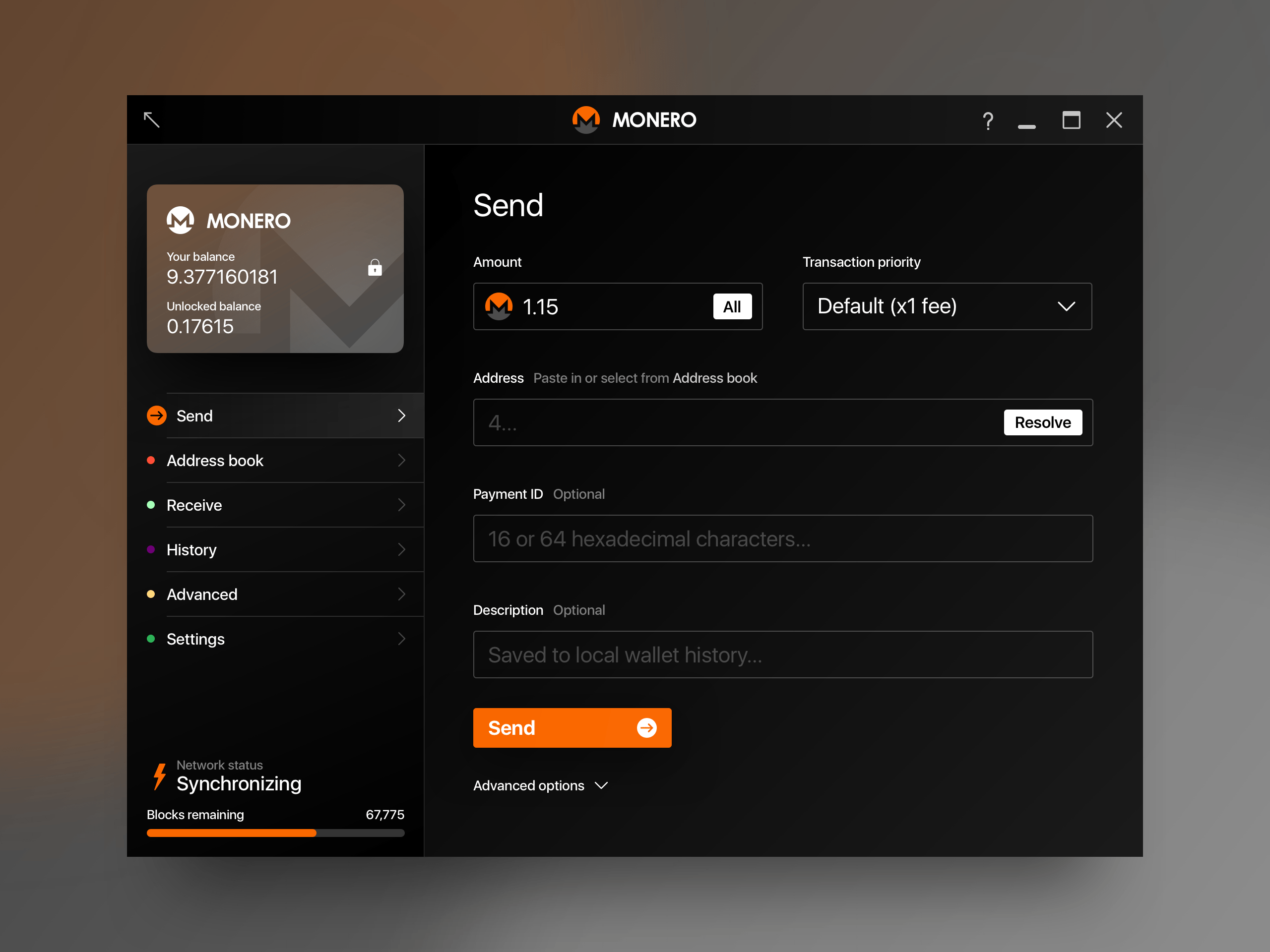Open the Address book menu item

[x=215, y=460]
